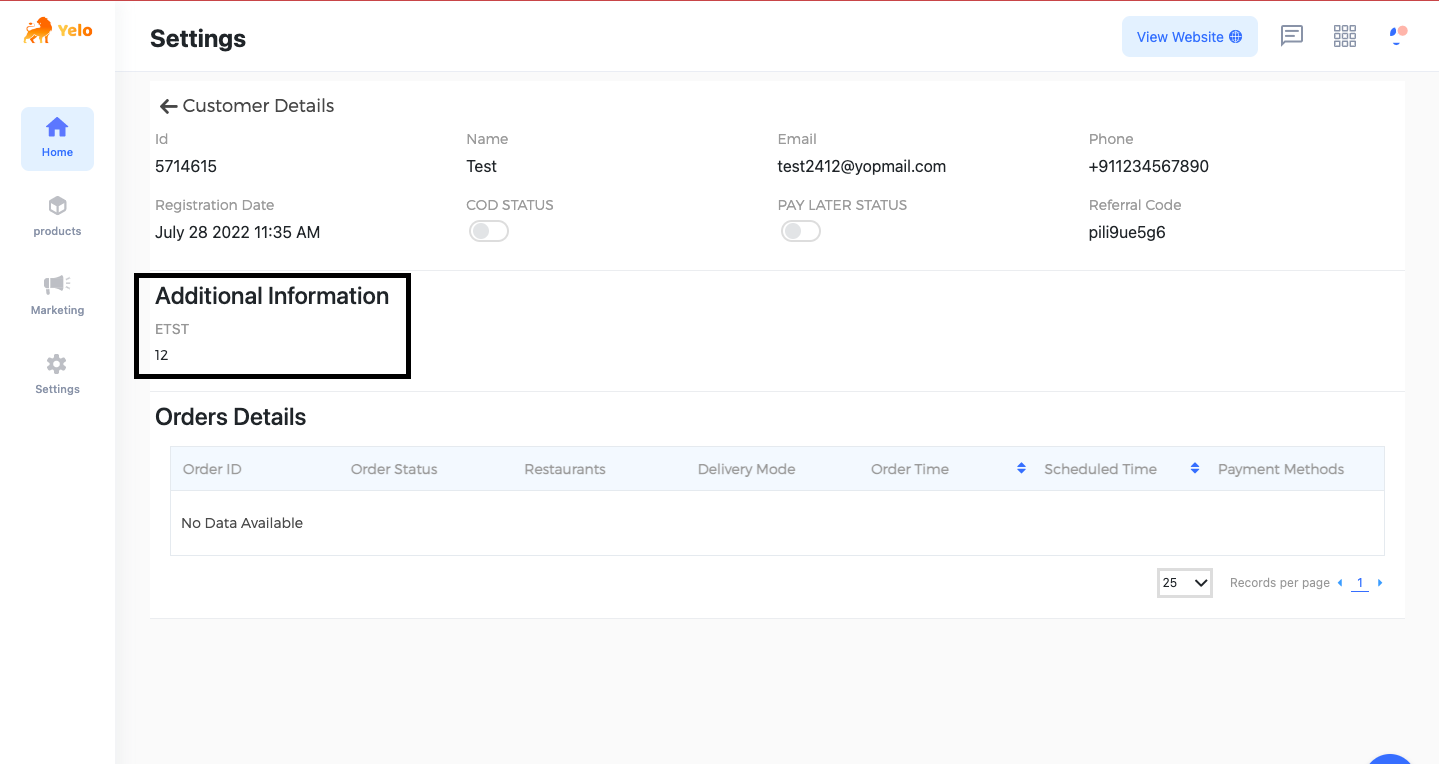Click the customer email test2412@yopmail.com
Image resolution: width=1439 pixels, height=764 pixels.
(x=862, y=166)
